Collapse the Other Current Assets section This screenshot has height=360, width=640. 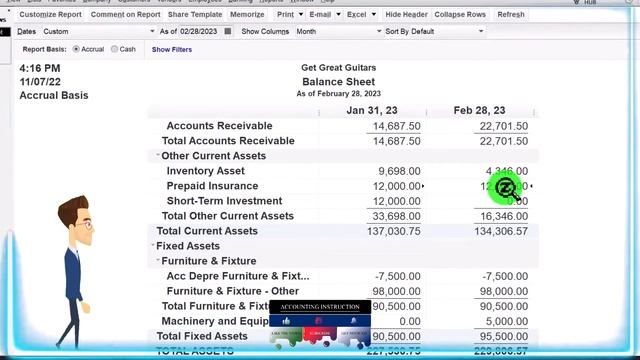[158, 155]
